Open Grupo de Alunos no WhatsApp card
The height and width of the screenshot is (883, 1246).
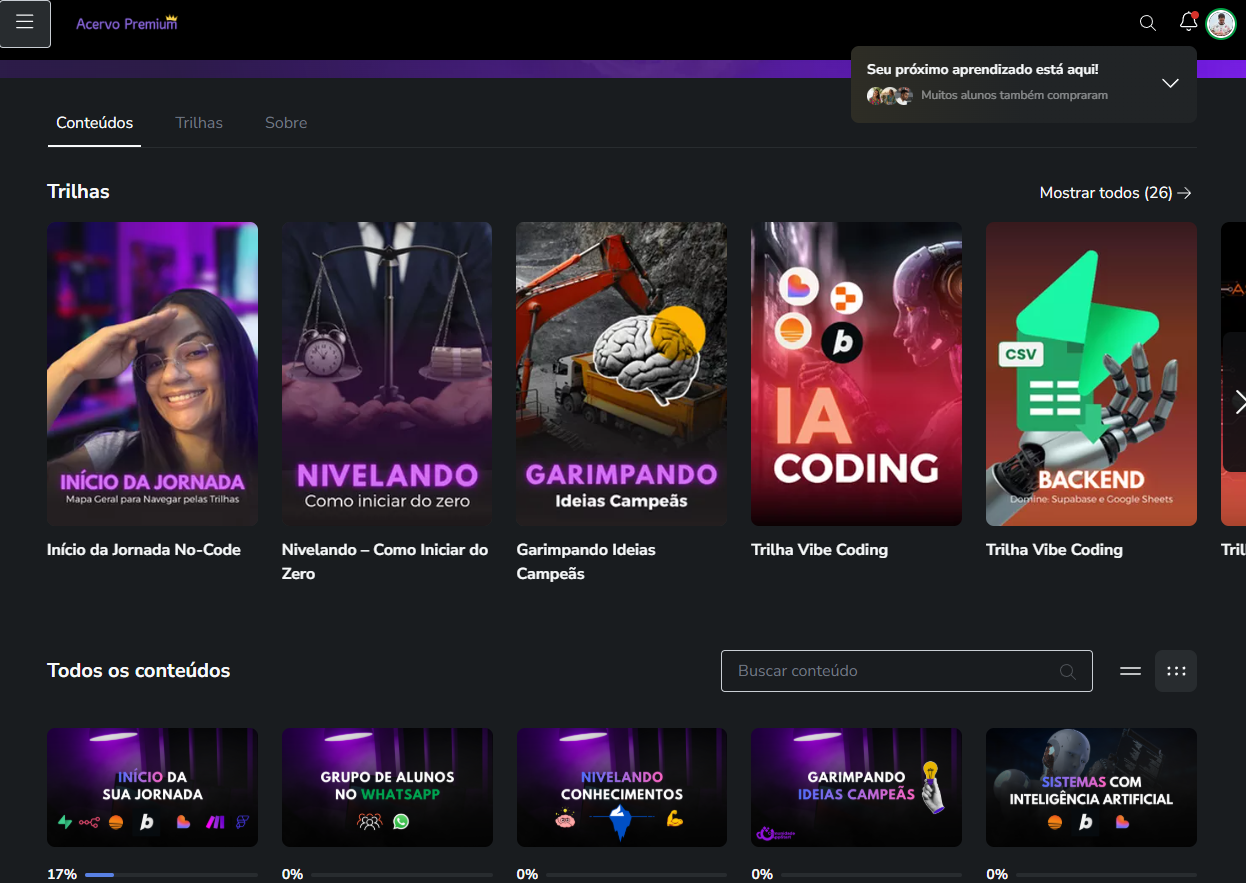pyautogui.click(x=387, y=788)
